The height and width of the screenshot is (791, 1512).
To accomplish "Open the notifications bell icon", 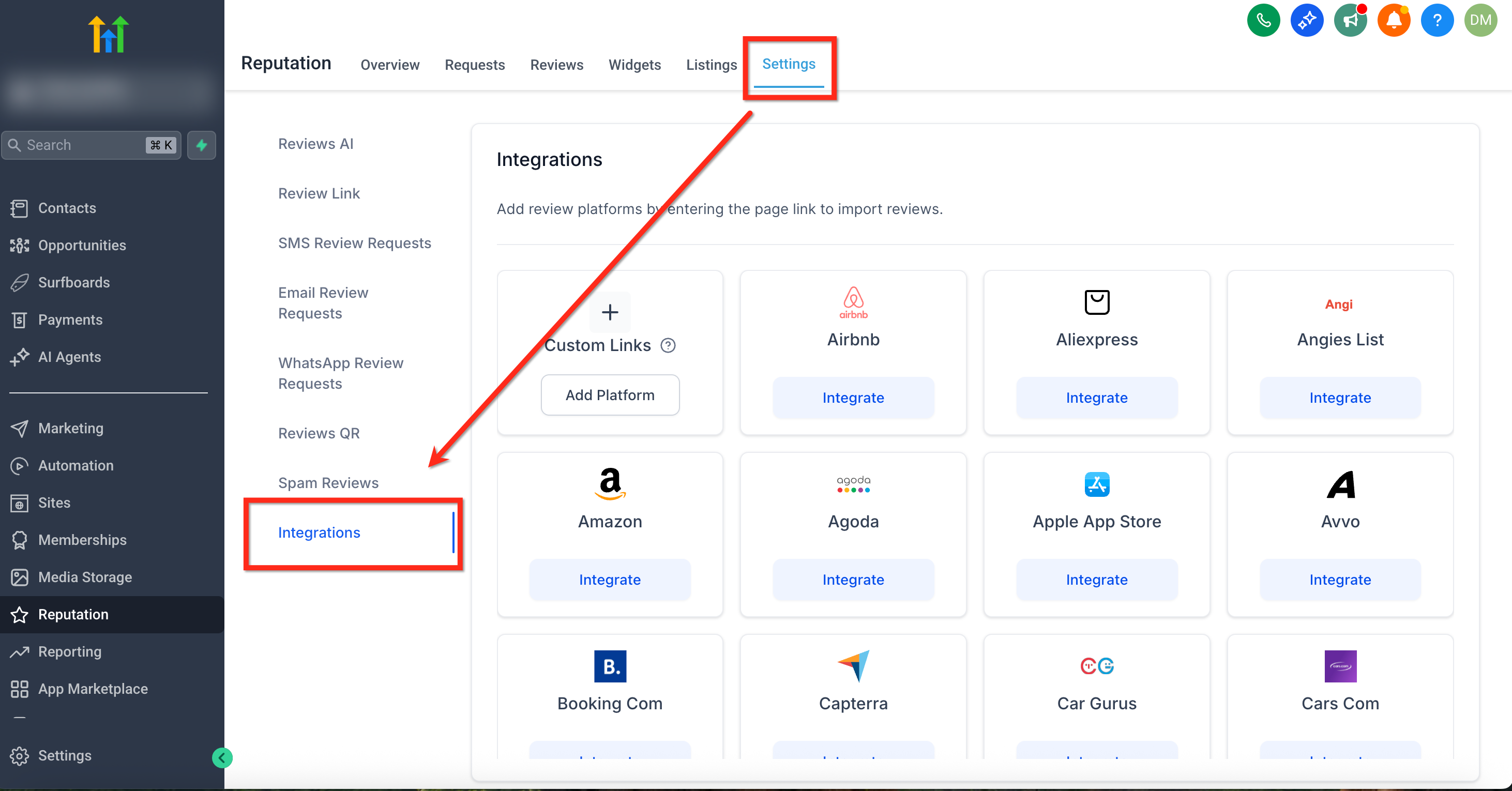I will [1394, 21].
